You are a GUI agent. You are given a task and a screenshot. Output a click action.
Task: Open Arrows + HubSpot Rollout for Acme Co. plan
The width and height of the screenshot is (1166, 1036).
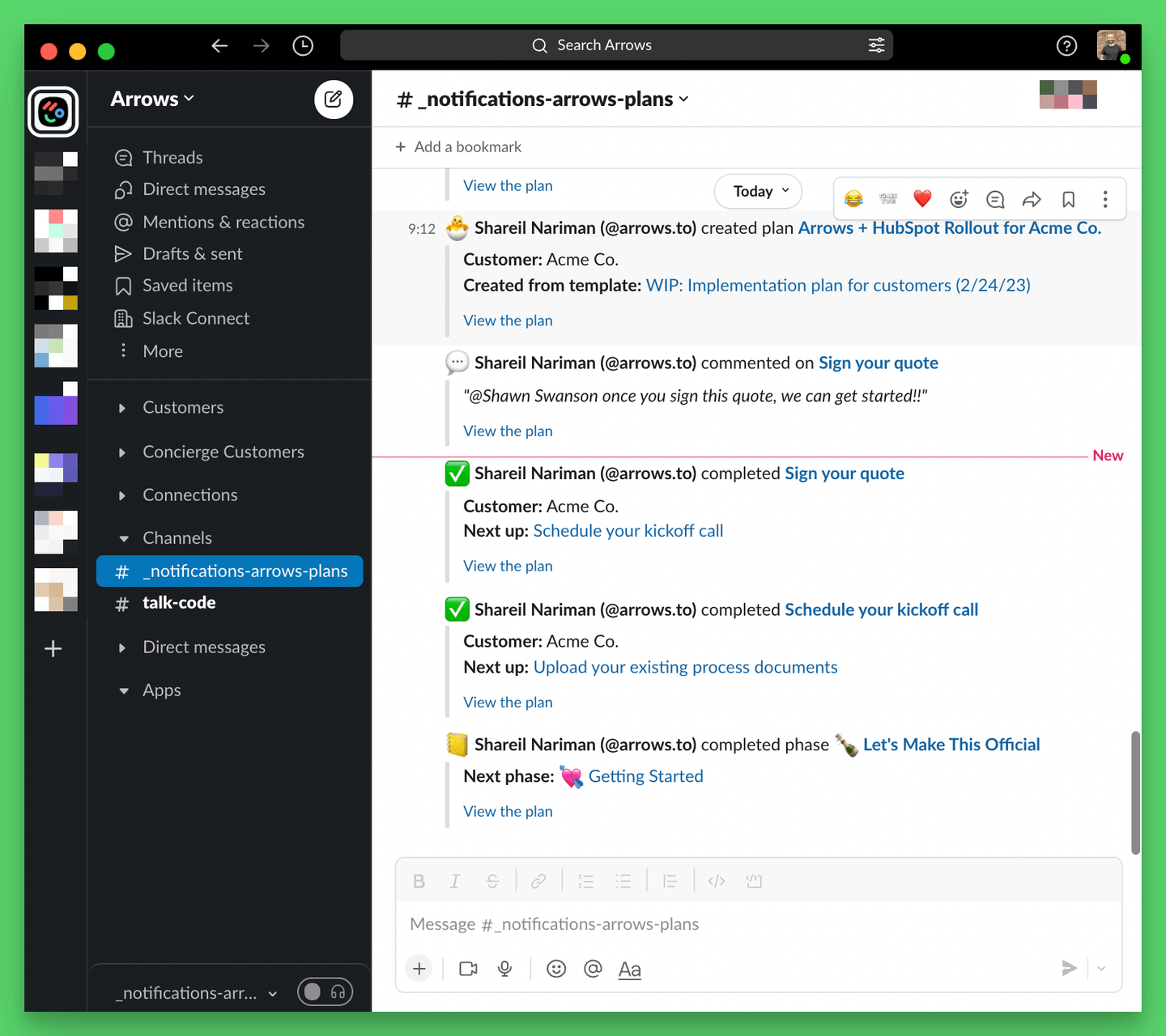950,228
